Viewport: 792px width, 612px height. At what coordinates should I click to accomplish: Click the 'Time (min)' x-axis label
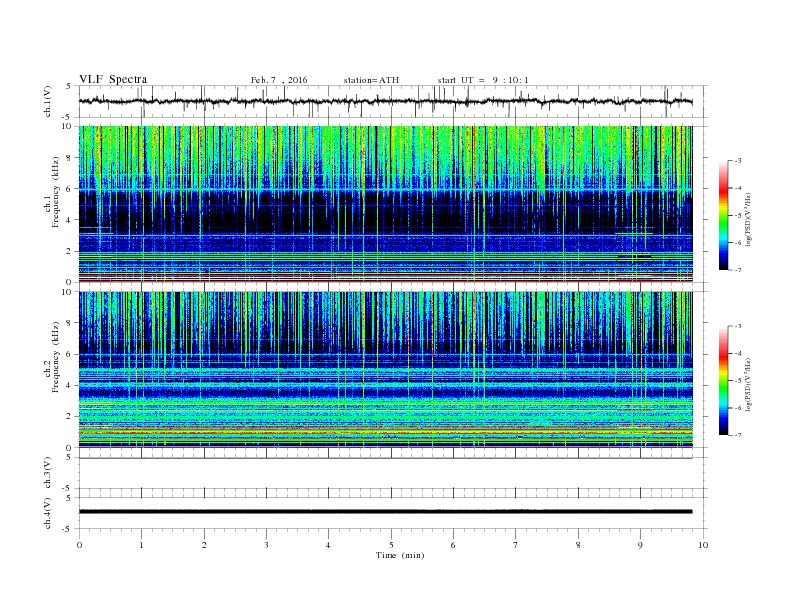pyautogui.click(x=400, y=555)
